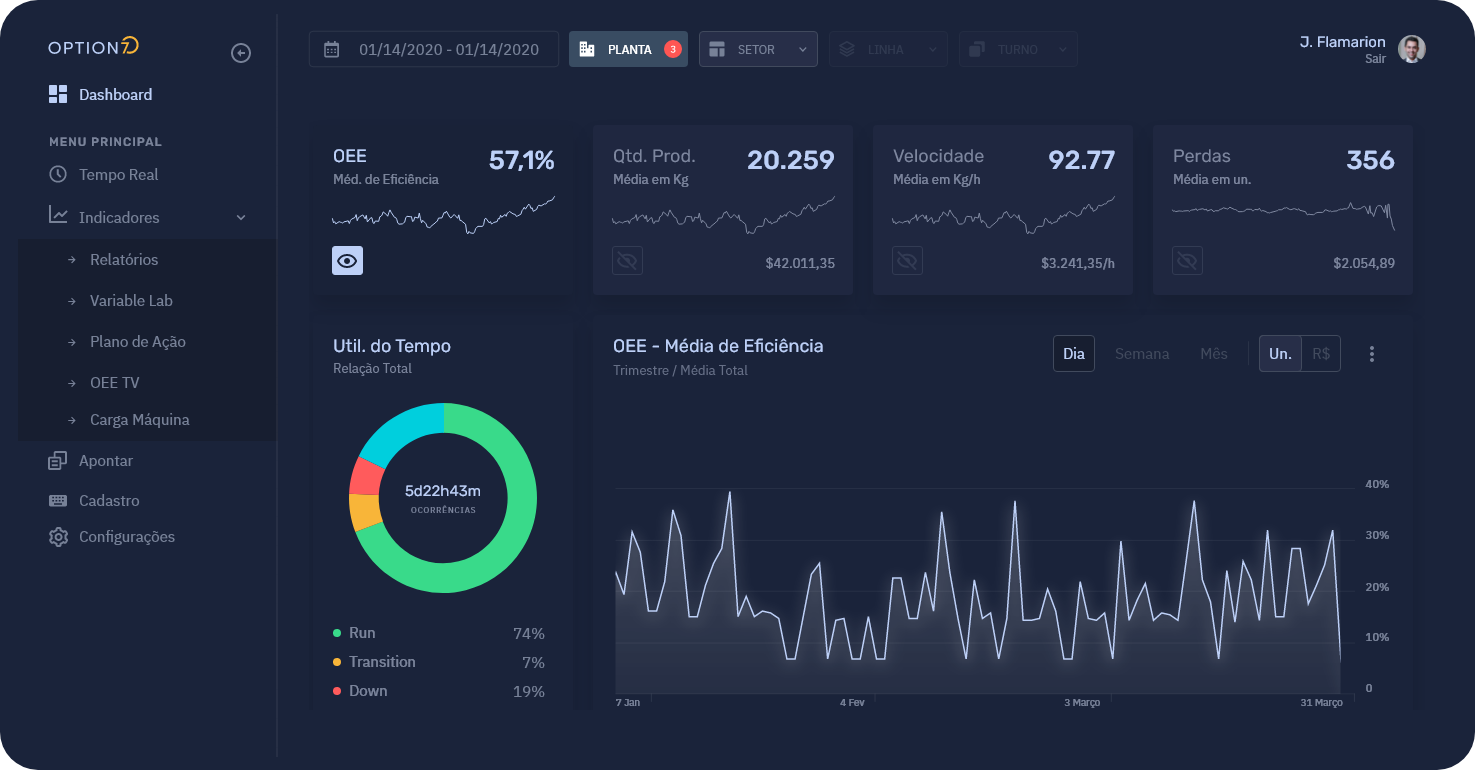Click the date range field
Viewport: 1475px width, 770px height.
(x=434, y=49)
